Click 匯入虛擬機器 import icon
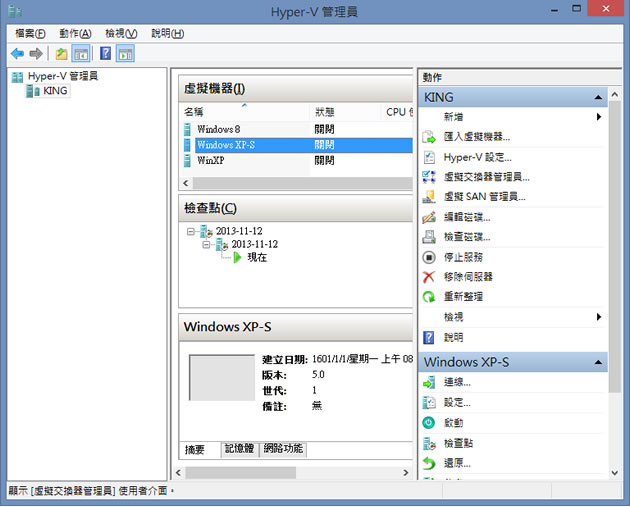Viewport: 630px width, 507px height. [429, 137]
